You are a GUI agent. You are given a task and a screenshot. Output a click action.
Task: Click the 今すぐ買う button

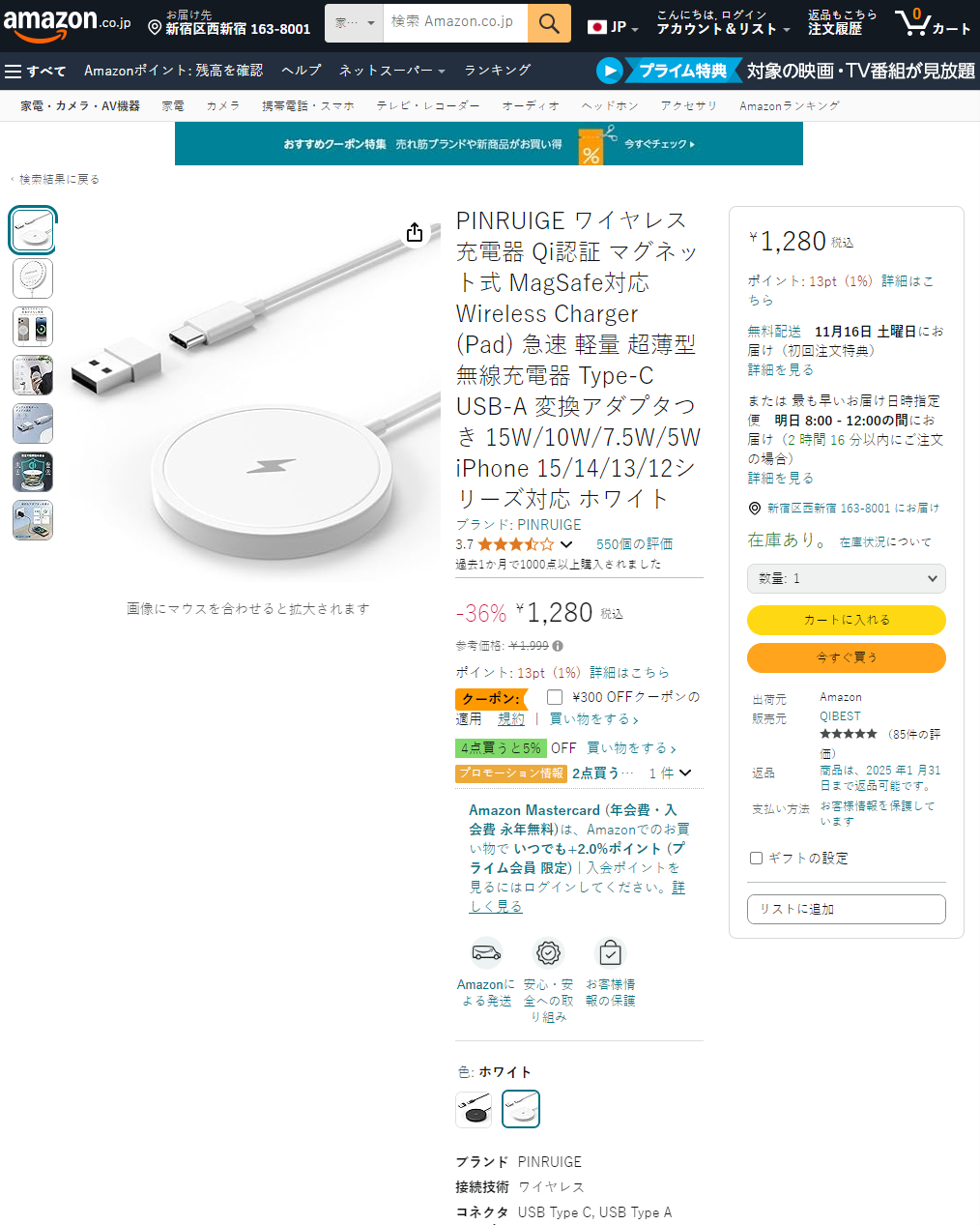(x=847, y=657)
